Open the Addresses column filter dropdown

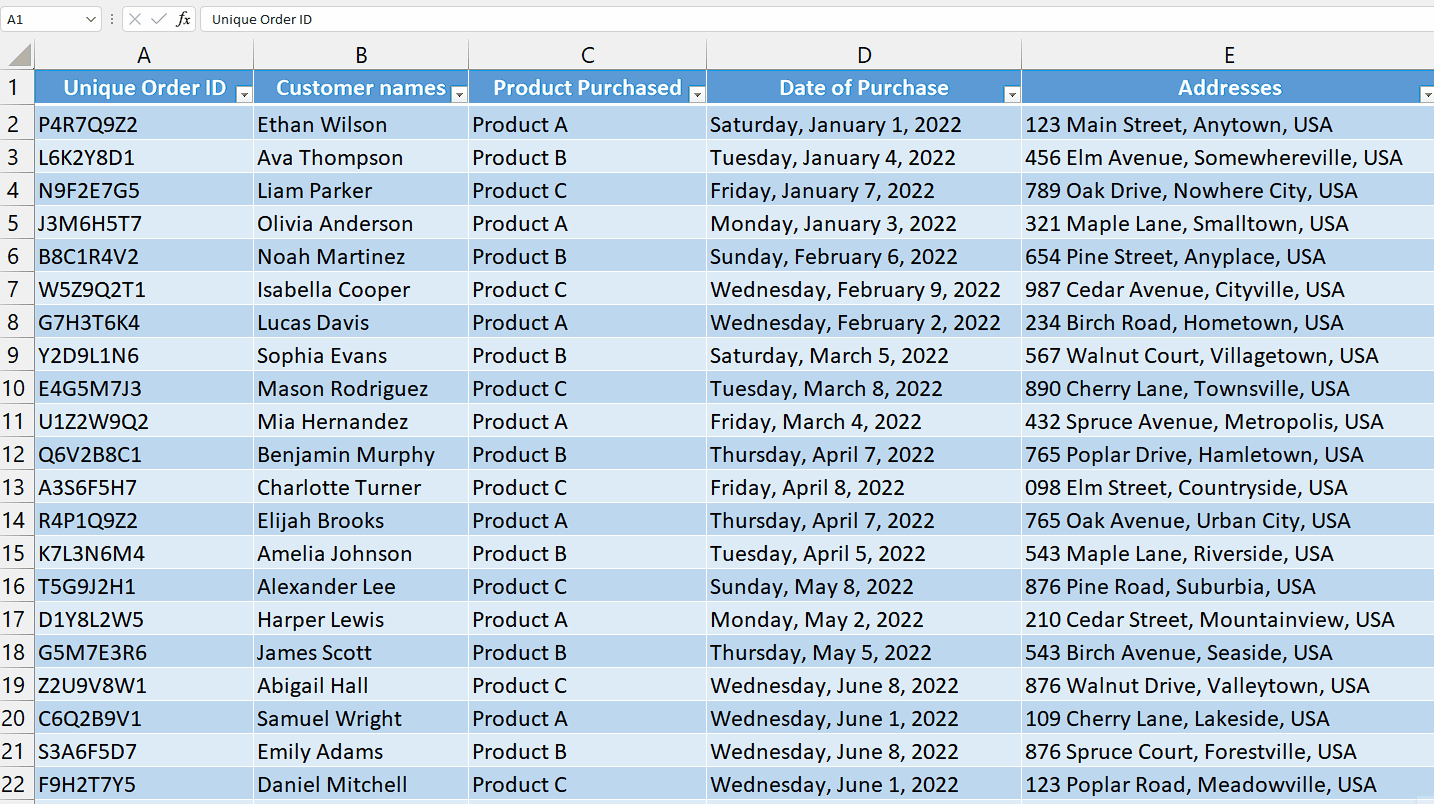(x=1427, y=93)
